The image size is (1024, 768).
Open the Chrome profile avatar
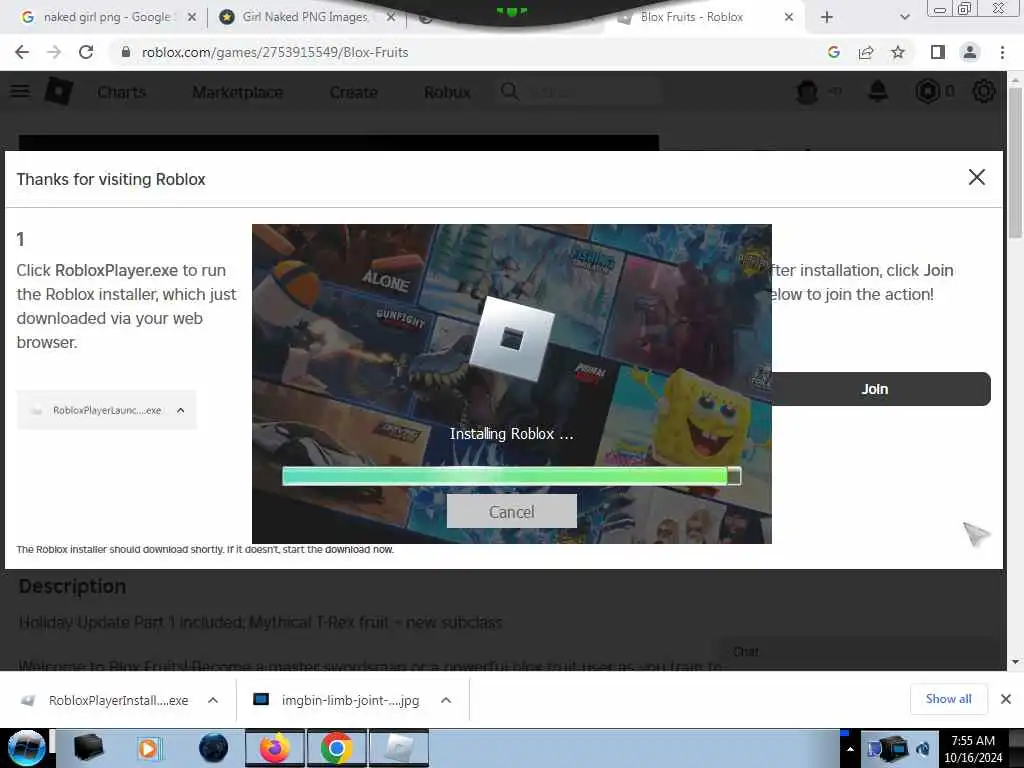click(970, 52)
